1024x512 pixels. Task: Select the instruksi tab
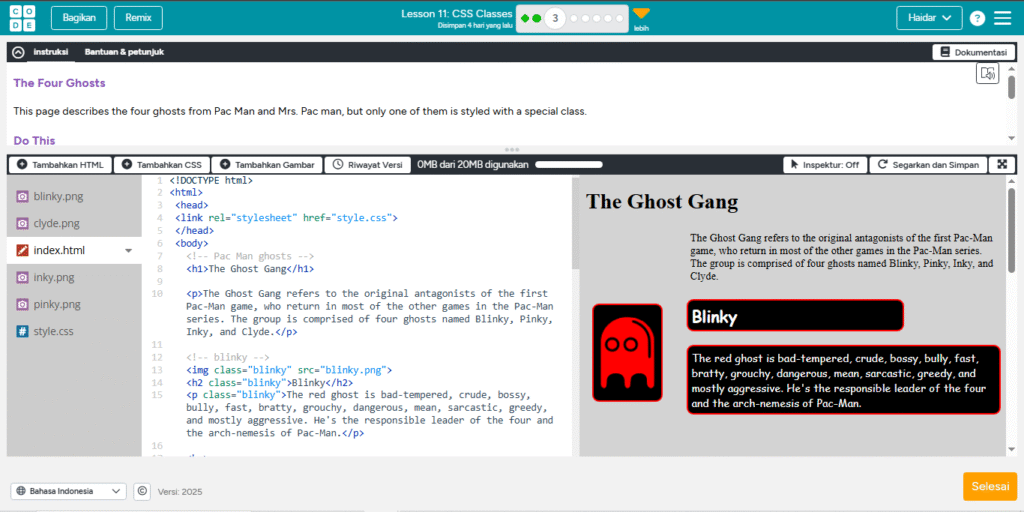[x=51, y=52]
